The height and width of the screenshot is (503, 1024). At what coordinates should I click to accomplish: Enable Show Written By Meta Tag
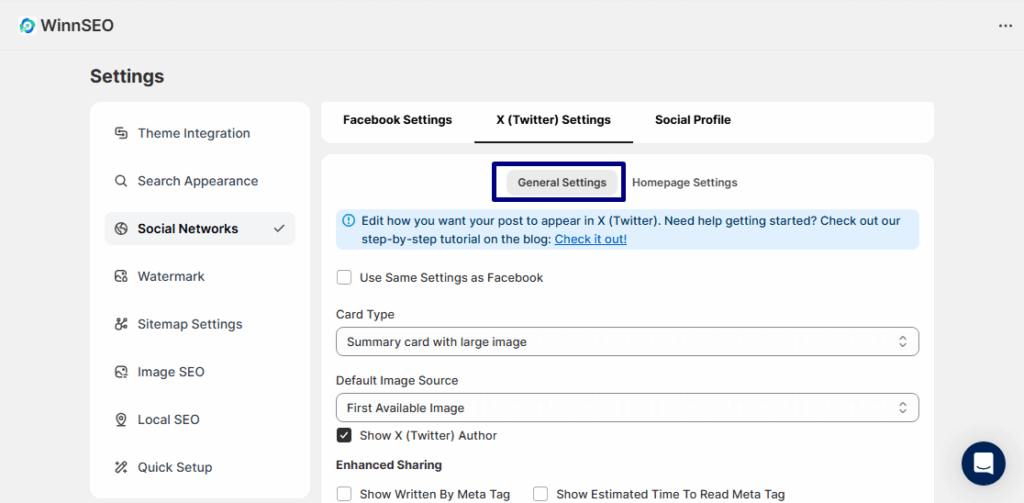(344, 494)
